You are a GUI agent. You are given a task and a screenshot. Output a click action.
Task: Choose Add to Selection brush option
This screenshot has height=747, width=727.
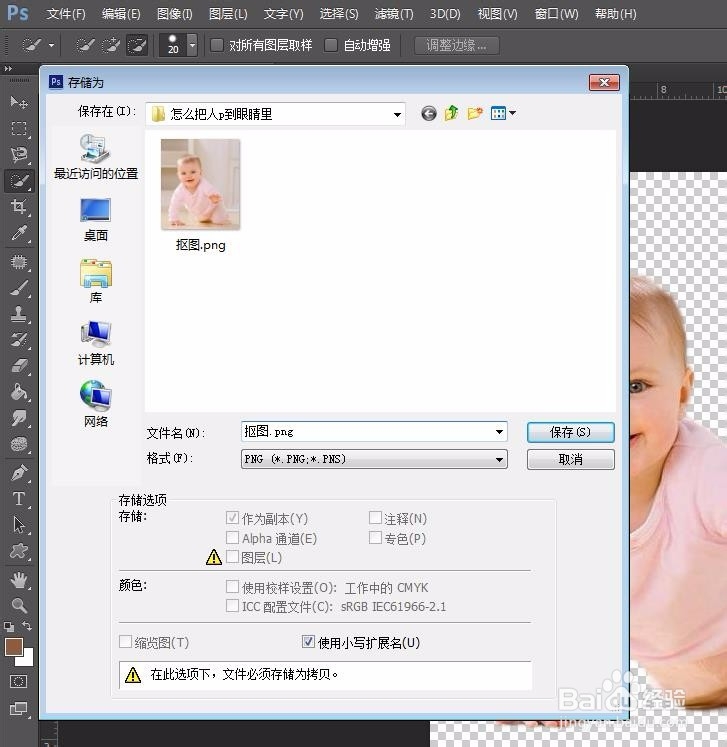(x=111, y=46)
